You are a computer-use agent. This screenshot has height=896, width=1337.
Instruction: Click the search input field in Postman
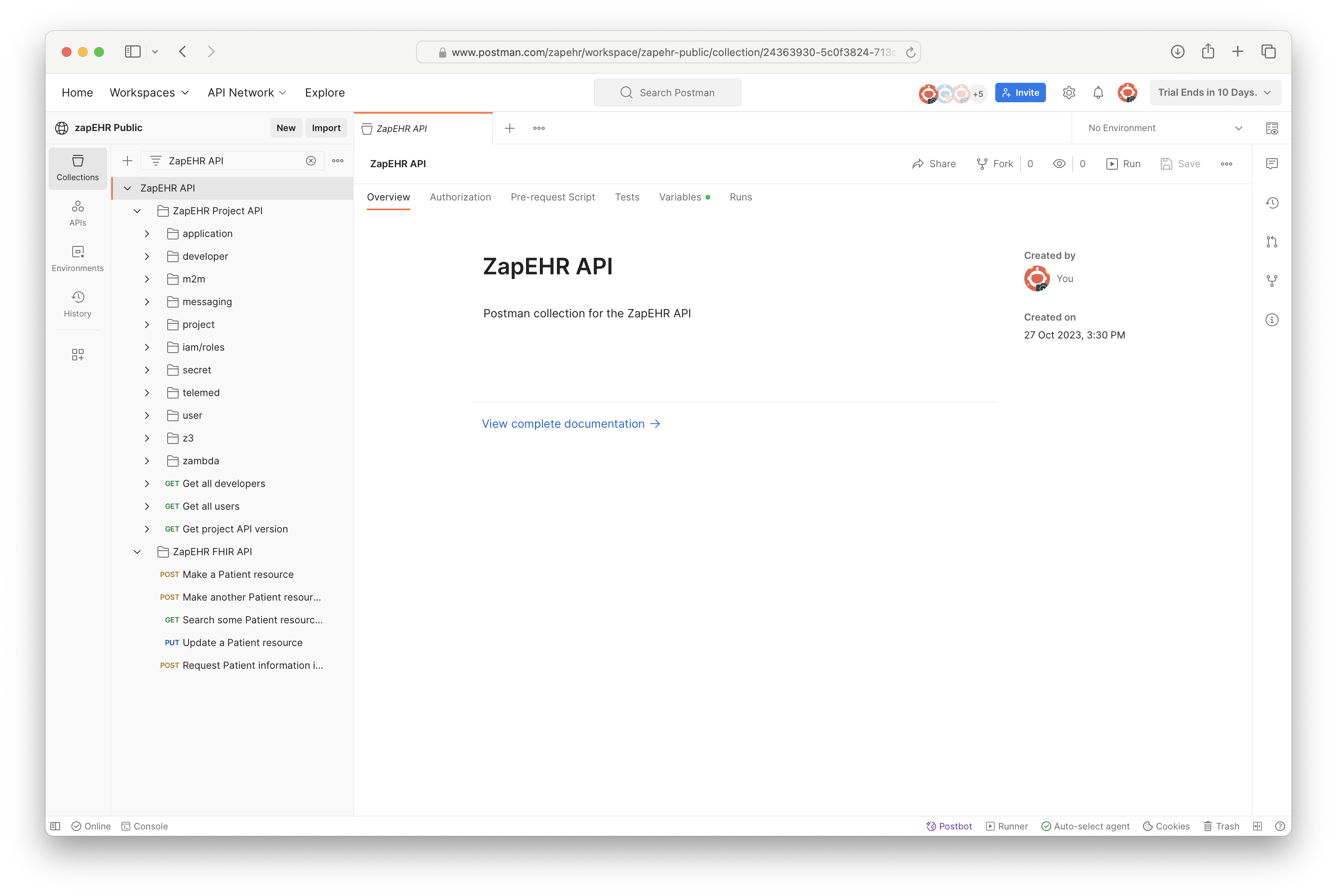pyautogui.click(x=668, y=92)
